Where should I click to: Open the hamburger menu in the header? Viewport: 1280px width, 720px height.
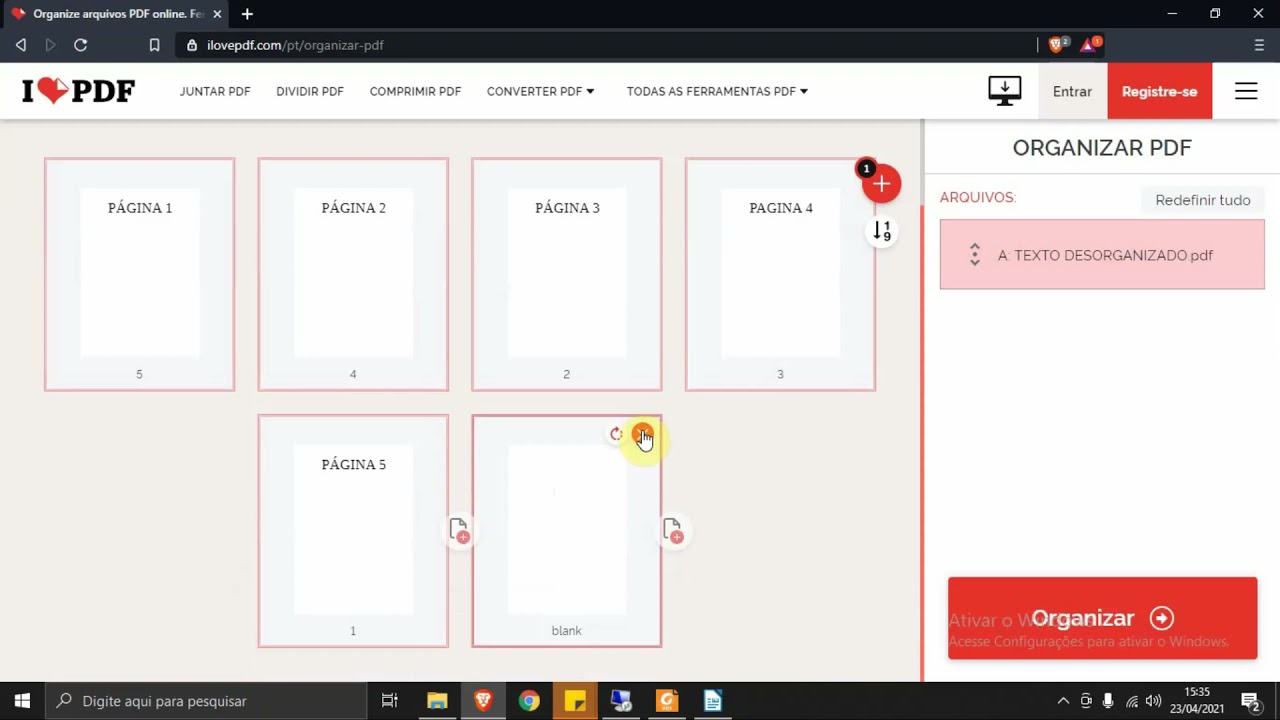pos(1245,91)
